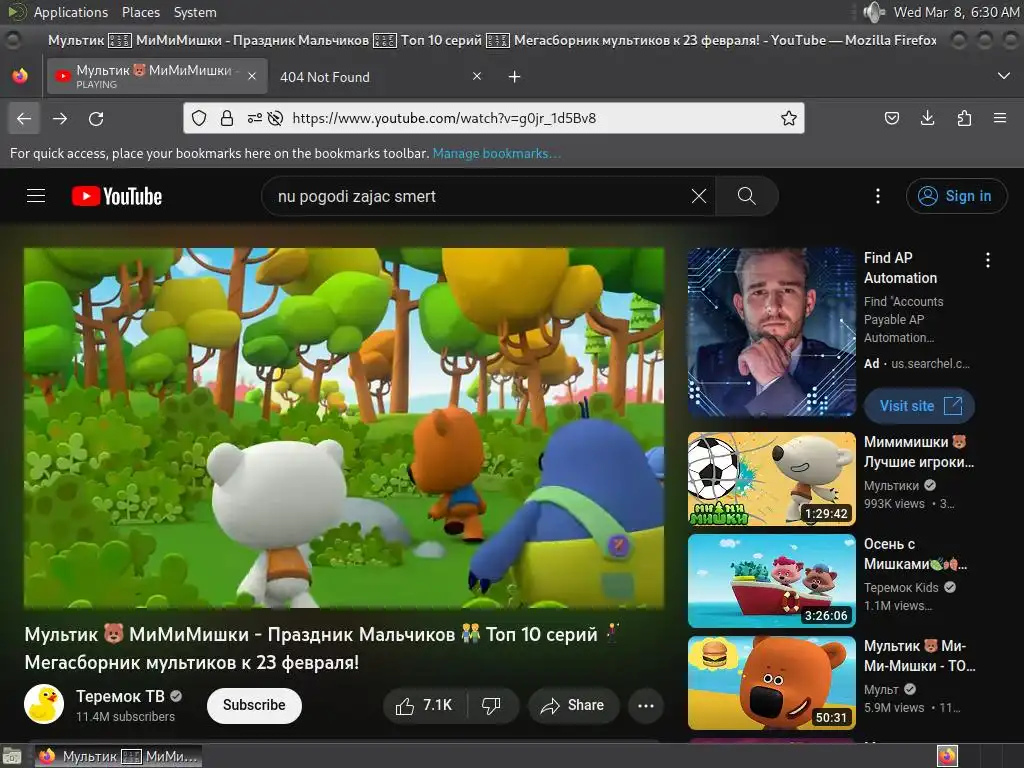Click the autoplay blocked icon in address bar
1024x768 pixels.
[x=276, y=118]
